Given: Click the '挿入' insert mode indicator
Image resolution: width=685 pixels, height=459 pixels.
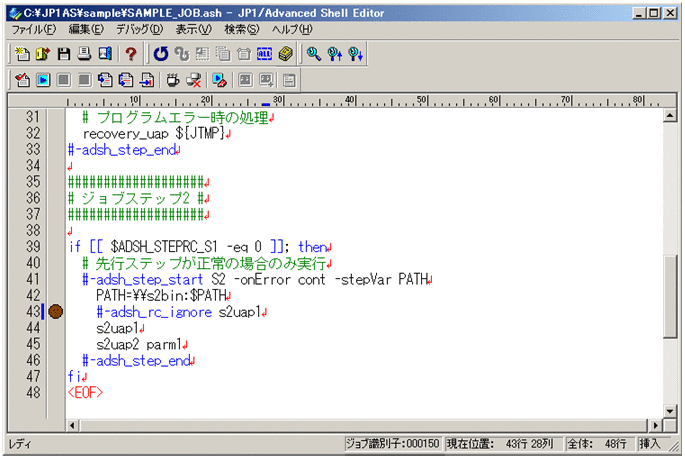Looking at the screenshot, I should tap(650, 444).
